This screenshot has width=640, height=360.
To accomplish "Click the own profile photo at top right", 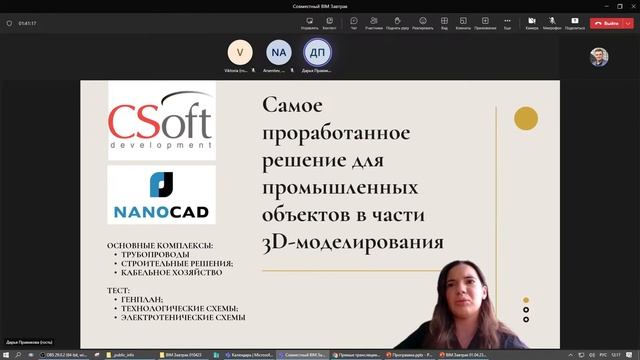I will point(599,57).
